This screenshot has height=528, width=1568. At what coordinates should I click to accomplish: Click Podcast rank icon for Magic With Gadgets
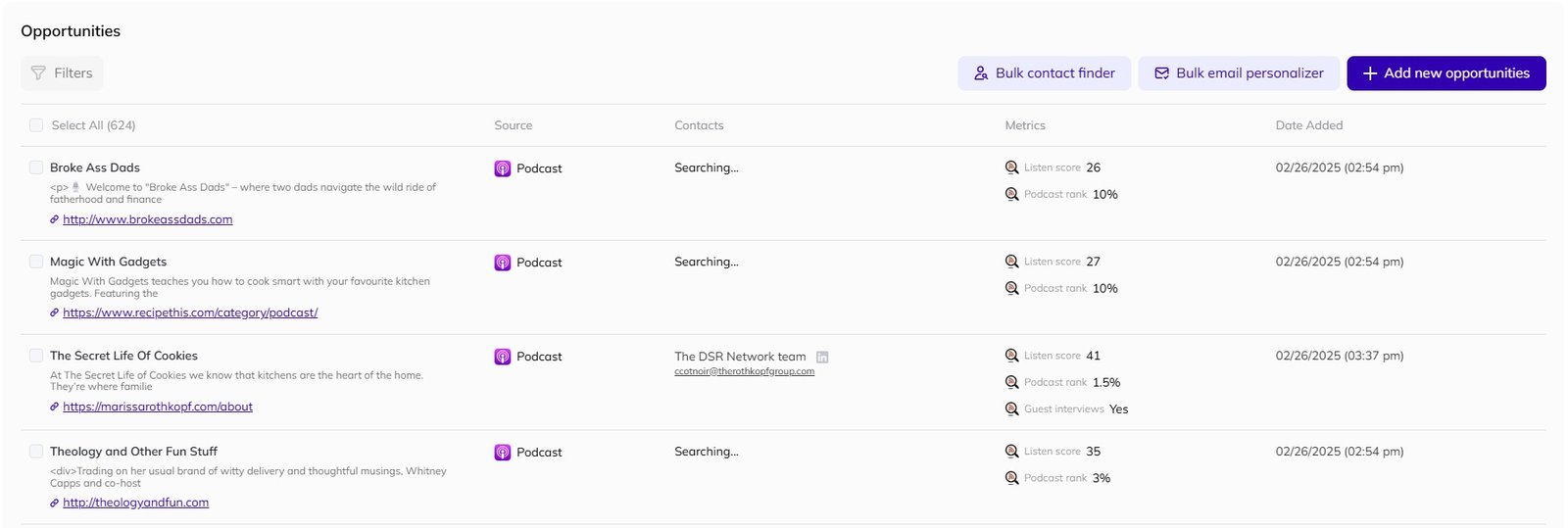[1011, 288]
